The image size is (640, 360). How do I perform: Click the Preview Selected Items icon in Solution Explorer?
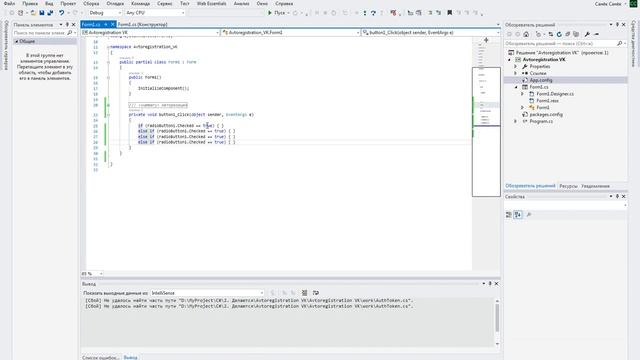[x=596, y=34]
